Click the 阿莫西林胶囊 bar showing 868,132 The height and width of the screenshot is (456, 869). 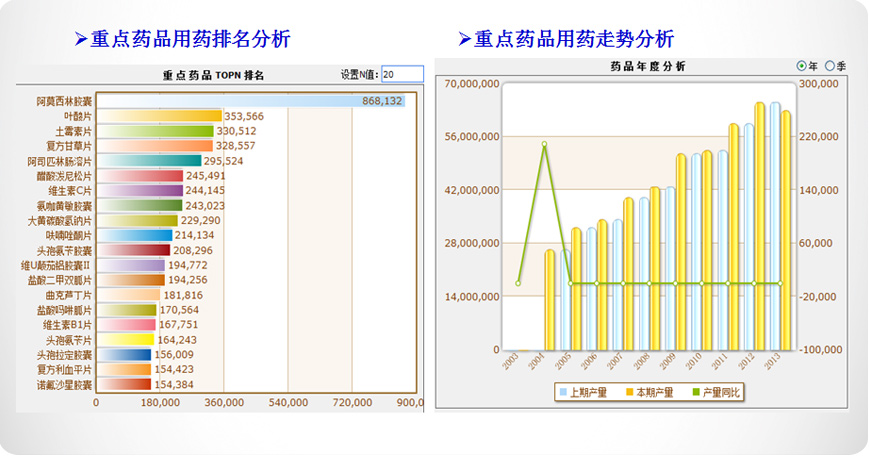tap(250, 101)
